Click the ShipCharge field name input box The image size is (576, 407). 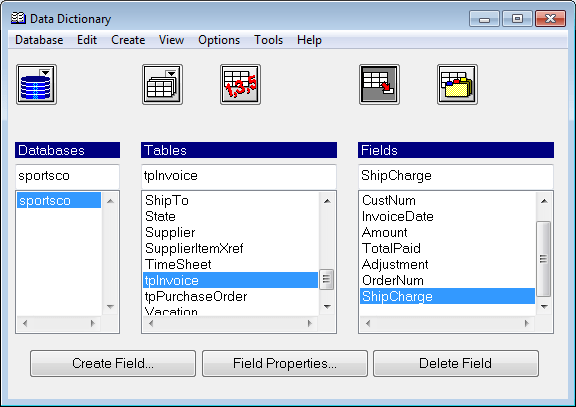pos(456,176)
